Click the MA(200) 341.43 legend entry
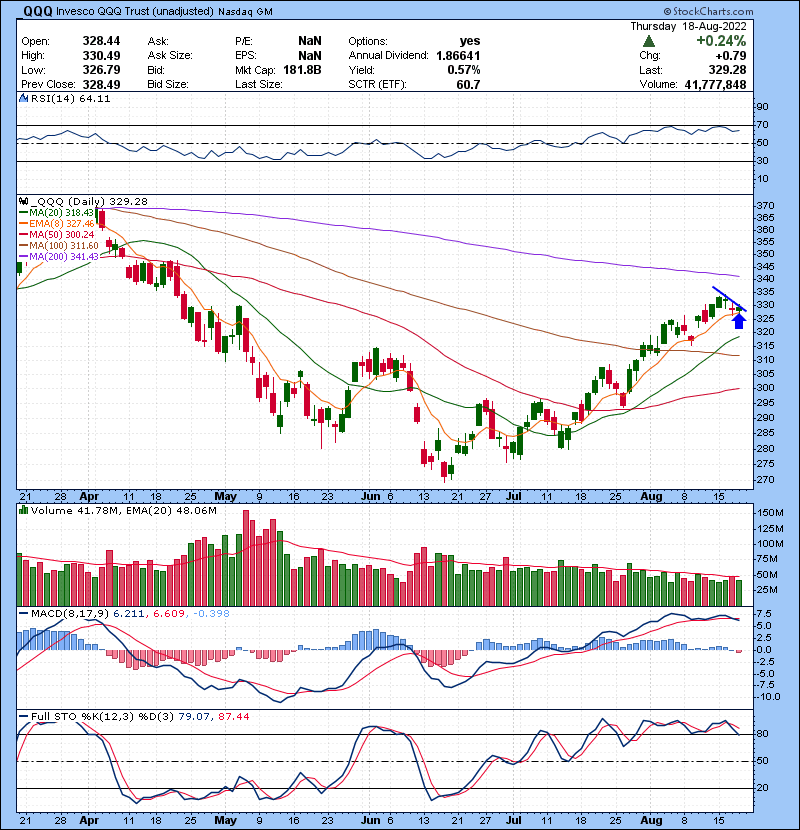Viewport: 800px width, 830px height. point(64,256)
